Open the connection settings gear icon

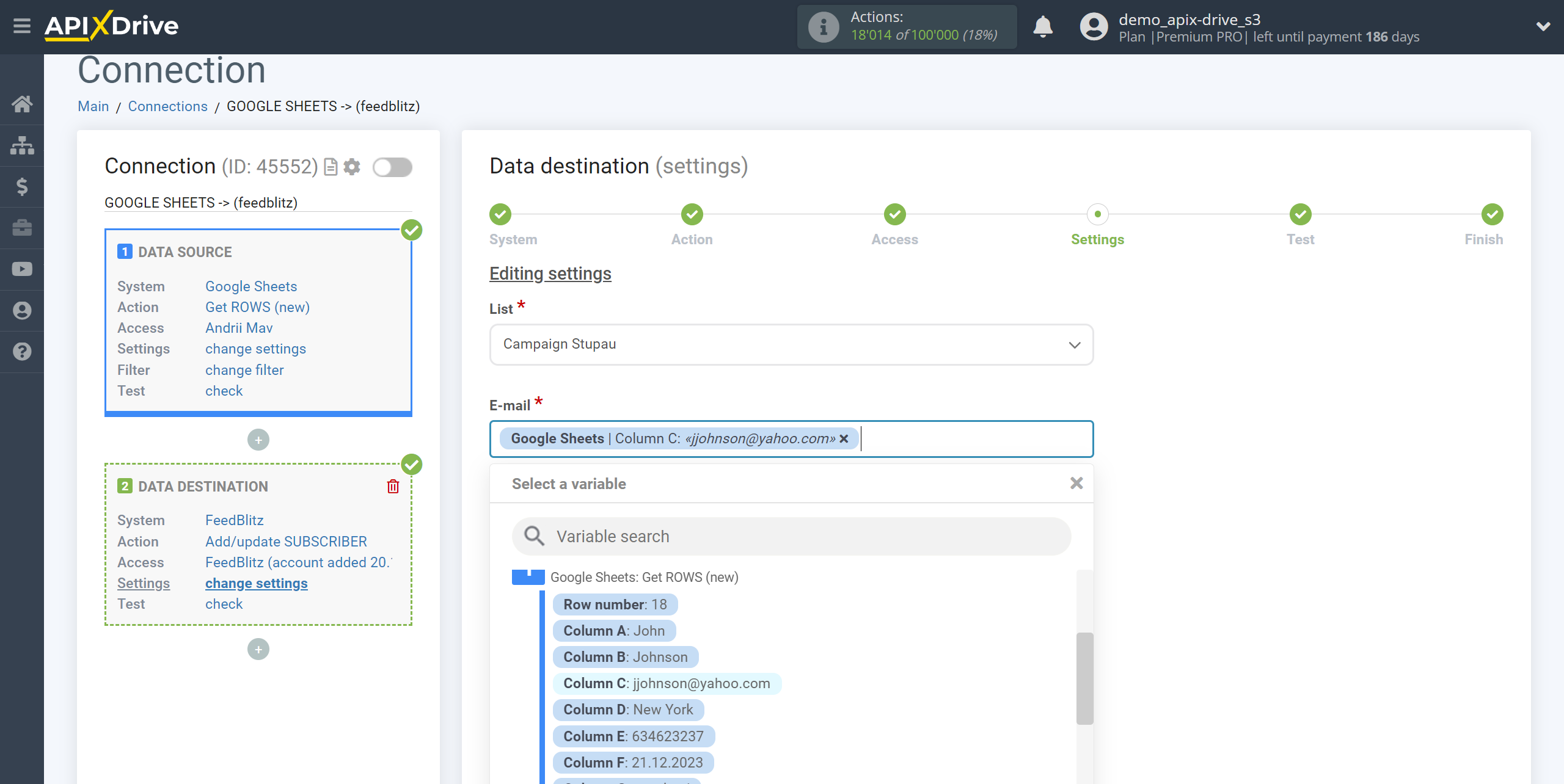pyautogui.click(x=352, y=167)
